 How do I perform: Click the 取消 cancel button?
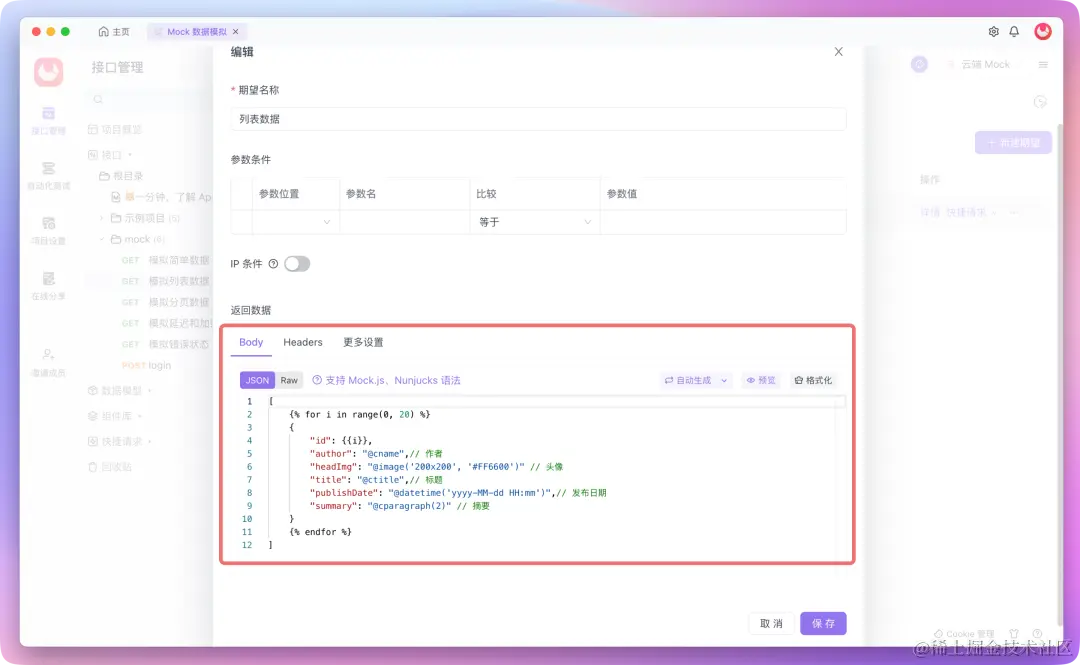pyautogui.click(x=771, y=624)
